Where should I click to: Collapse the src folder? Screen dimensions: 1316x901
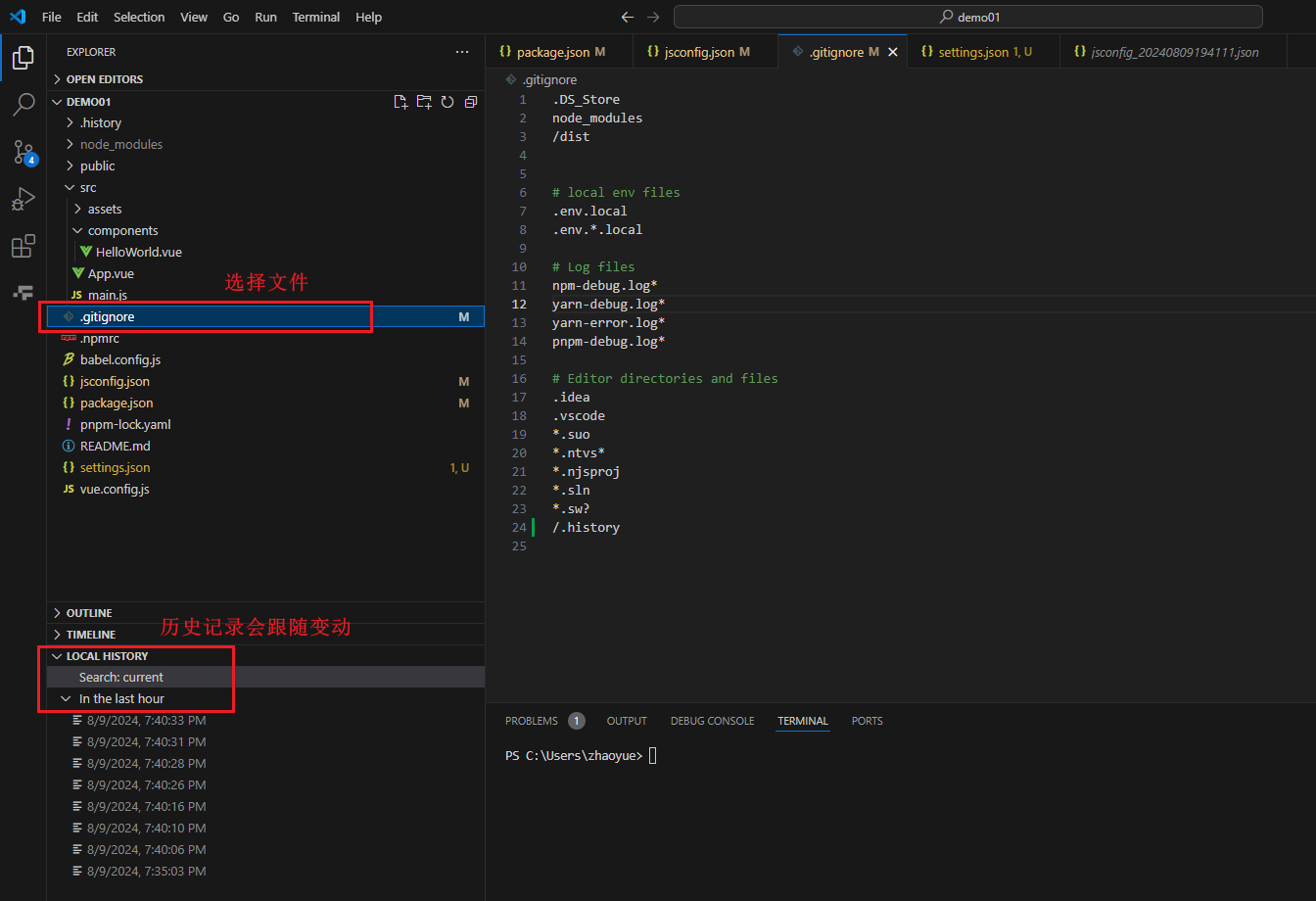click(70, 187)
